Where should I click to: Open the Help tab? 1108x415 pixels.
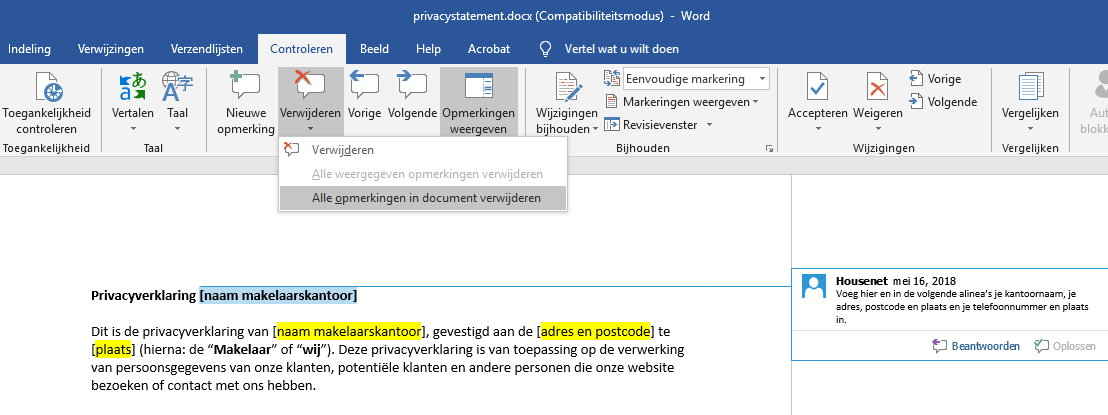[428, 49]
